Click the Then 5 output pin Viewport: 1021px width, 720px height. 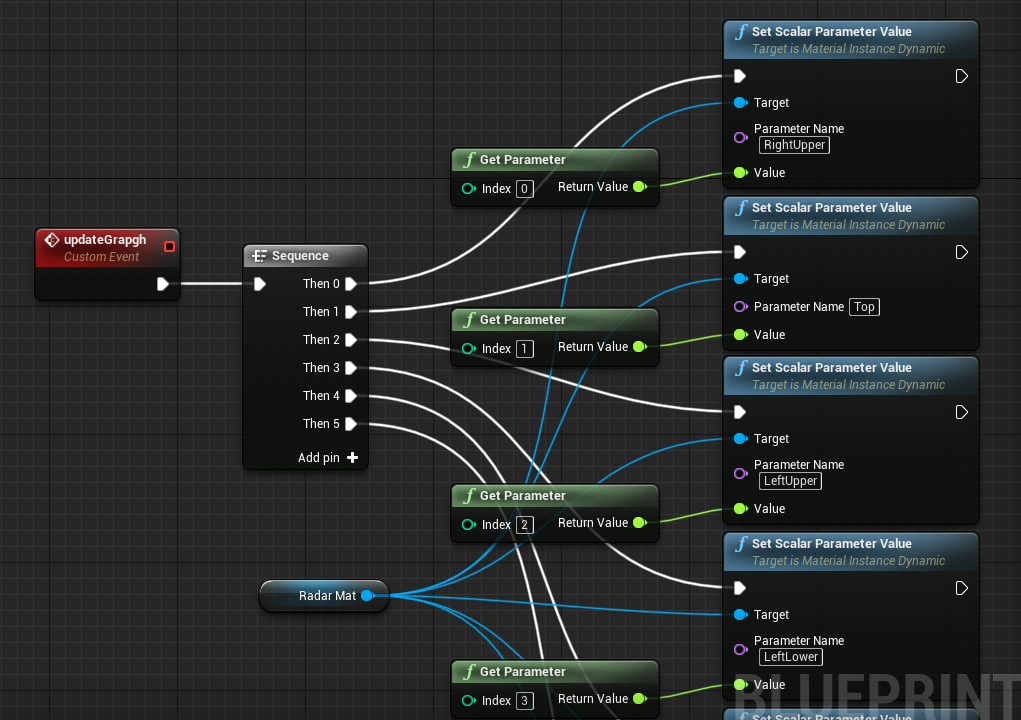tap(351, 424)
